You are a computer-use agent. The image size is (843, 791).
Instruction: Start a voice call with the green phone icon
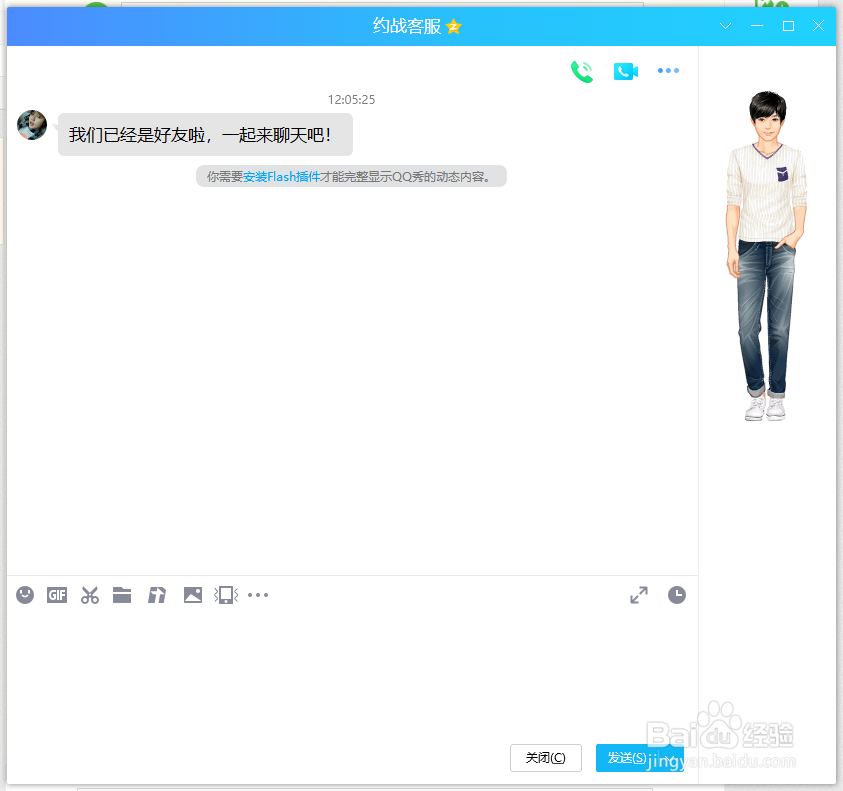582,72
